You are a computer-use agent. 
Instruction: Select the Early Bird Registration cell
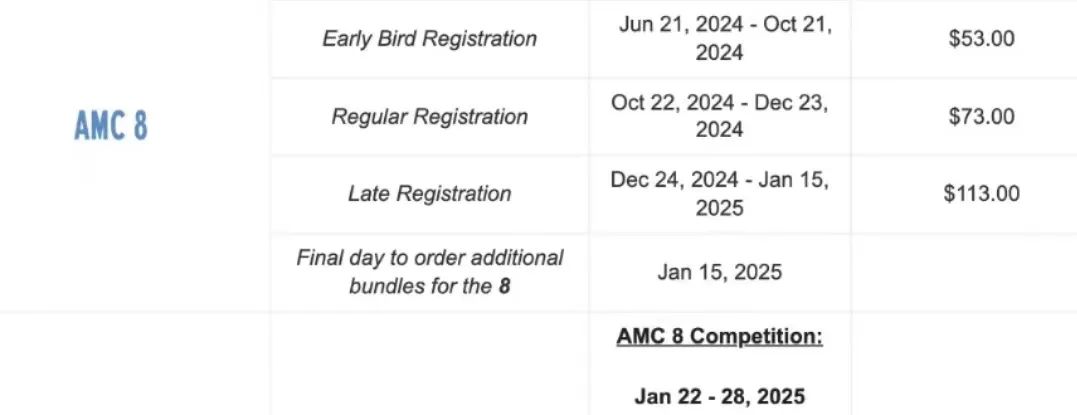pos(429,38)
